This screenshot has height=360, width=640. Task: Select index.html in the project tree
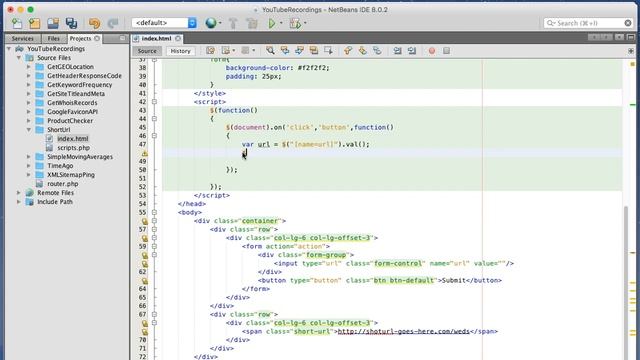point(72,139)
